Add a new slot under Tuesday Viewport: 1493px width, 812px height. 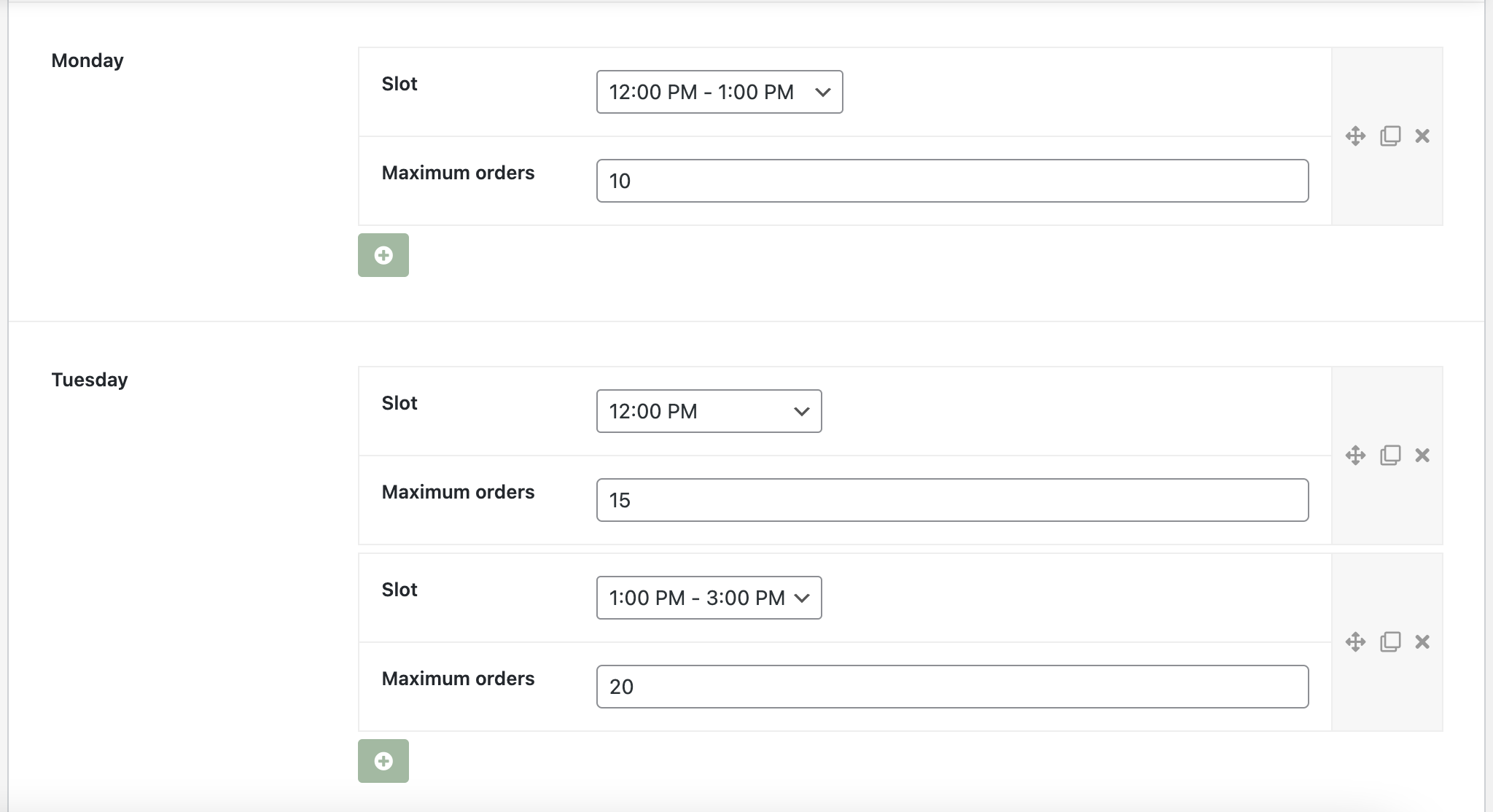coord(383,761)
